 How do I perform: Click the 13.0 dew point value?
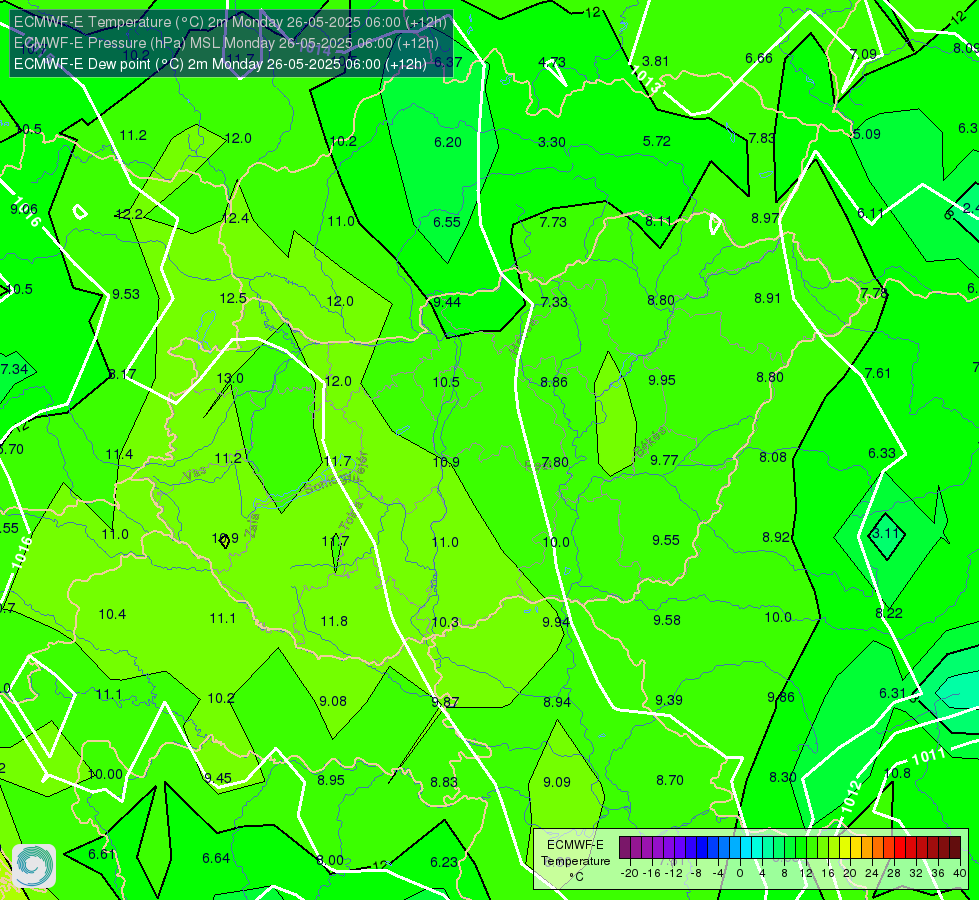230,378
